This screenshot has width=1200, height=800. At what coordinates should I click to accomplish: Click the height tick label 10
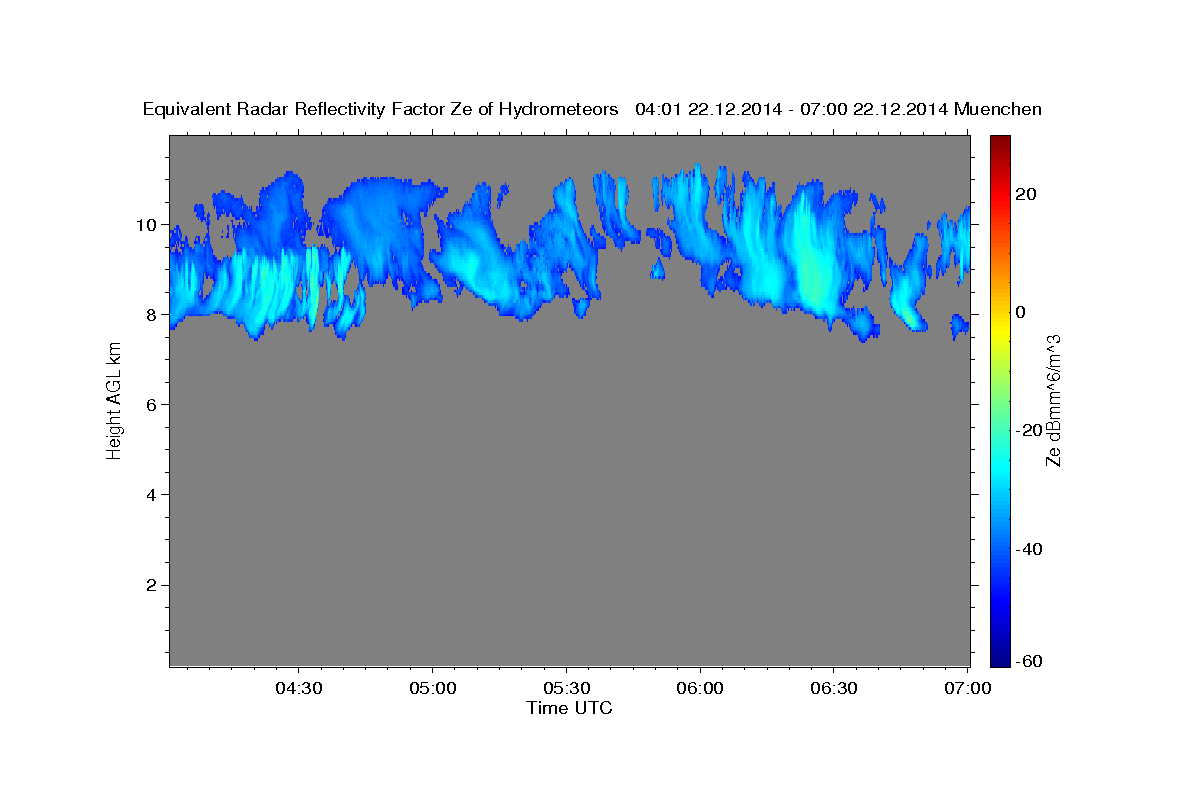pos(148,224)
